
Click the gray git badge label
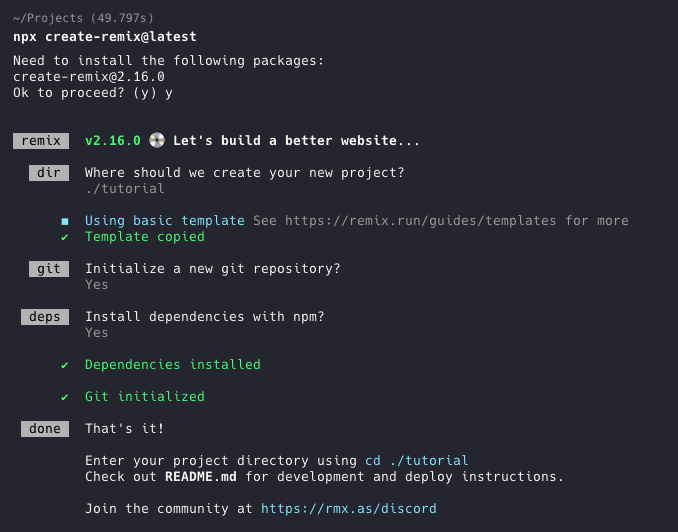[49, 269]
